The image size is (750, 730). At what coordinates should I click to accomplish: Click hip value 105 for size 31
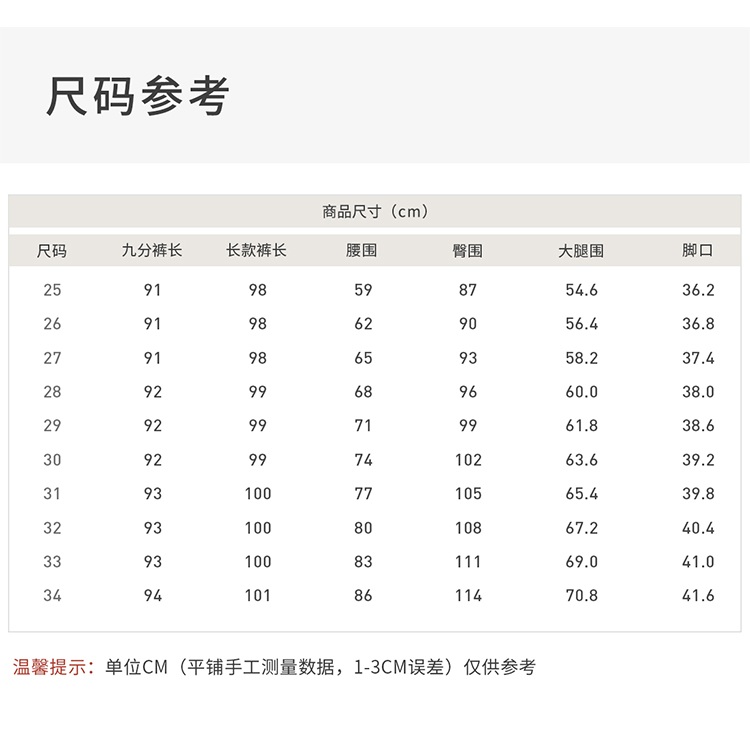point(468,494)
